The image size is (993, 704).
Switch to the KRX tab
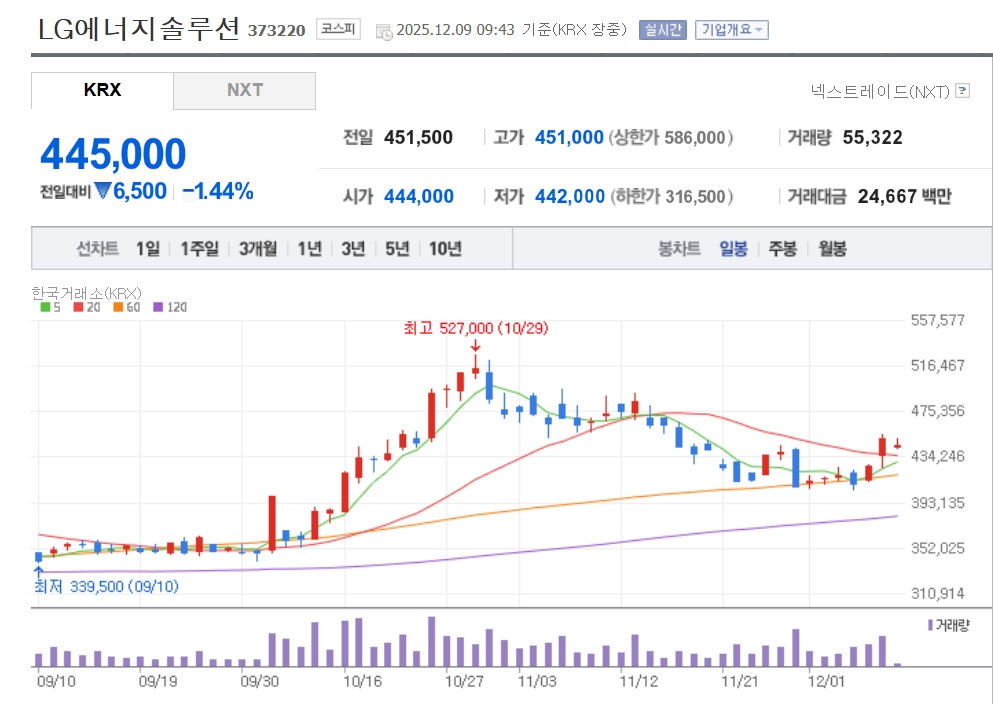point(102,90)
